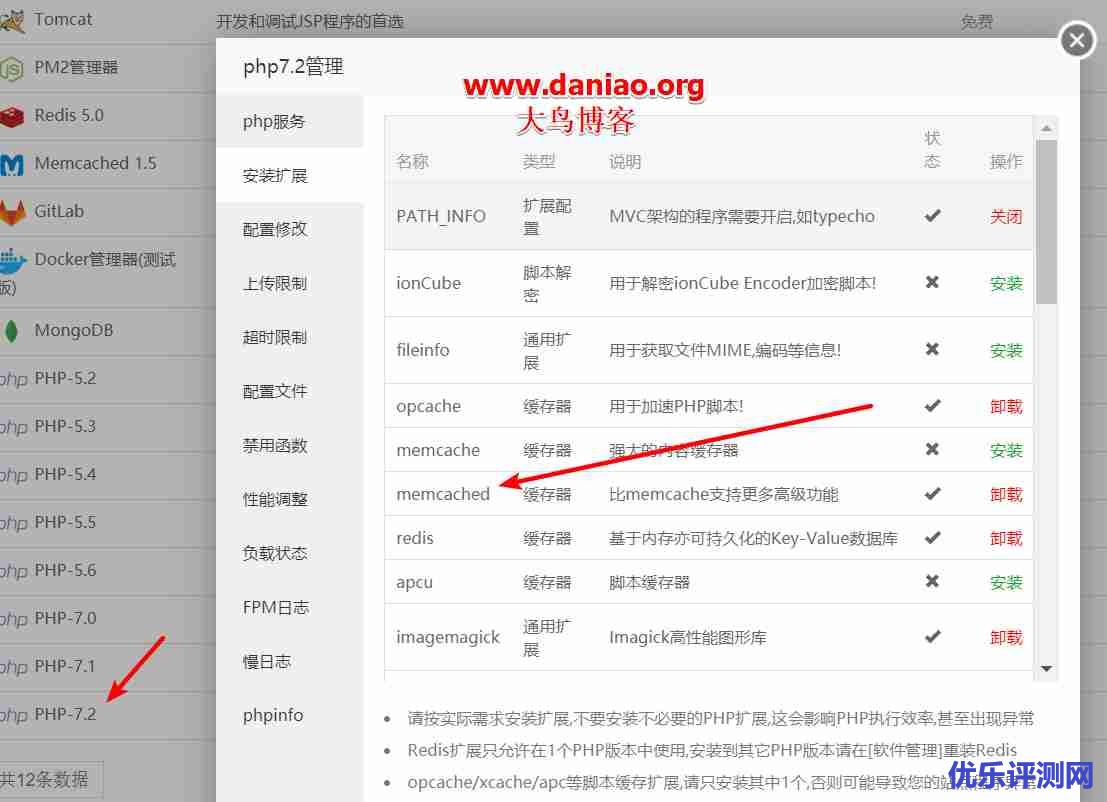Click 卸载 for opcache
The image size is (1107, 802).
pos(1005,407)
